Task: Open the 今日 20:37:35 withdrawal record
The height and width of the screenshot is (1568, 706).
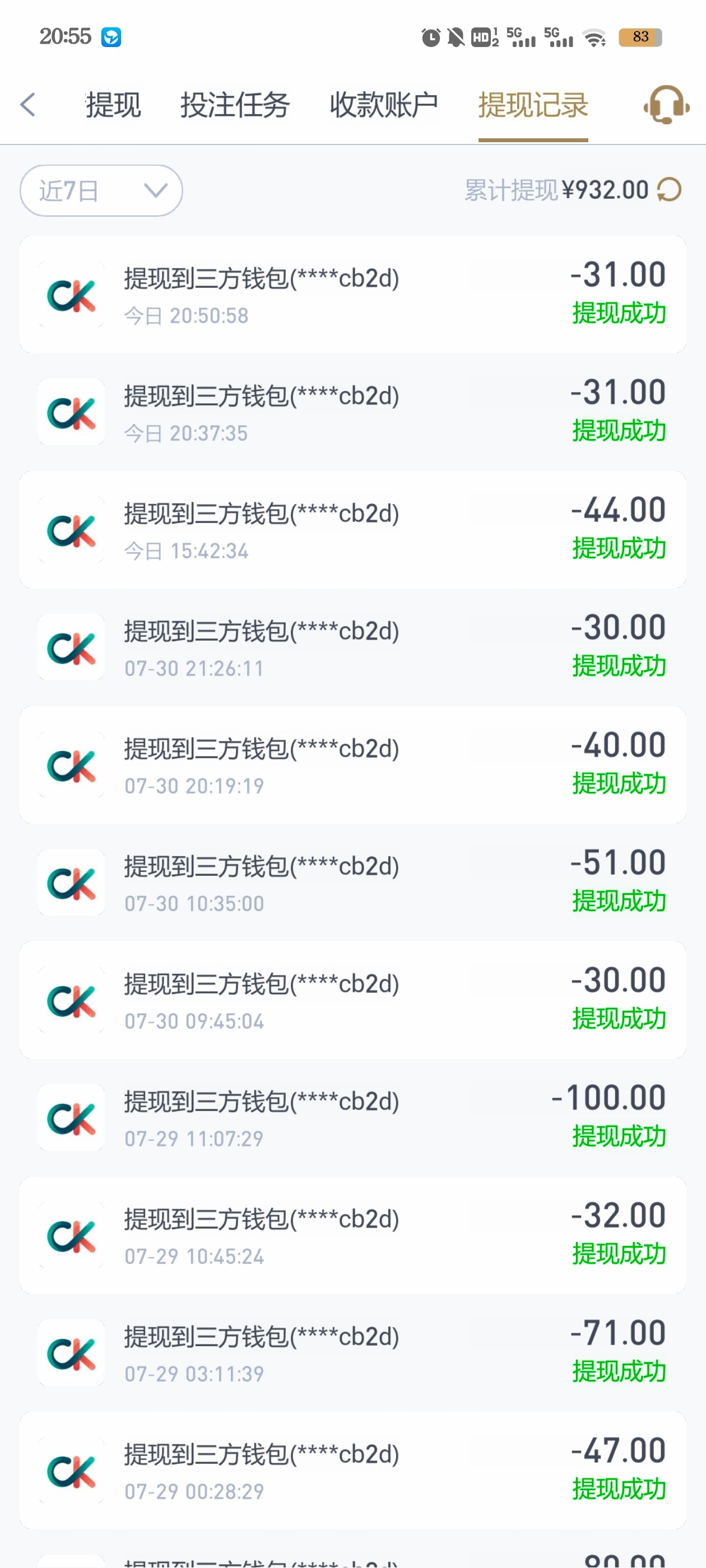Action: [x=352, y=413]
